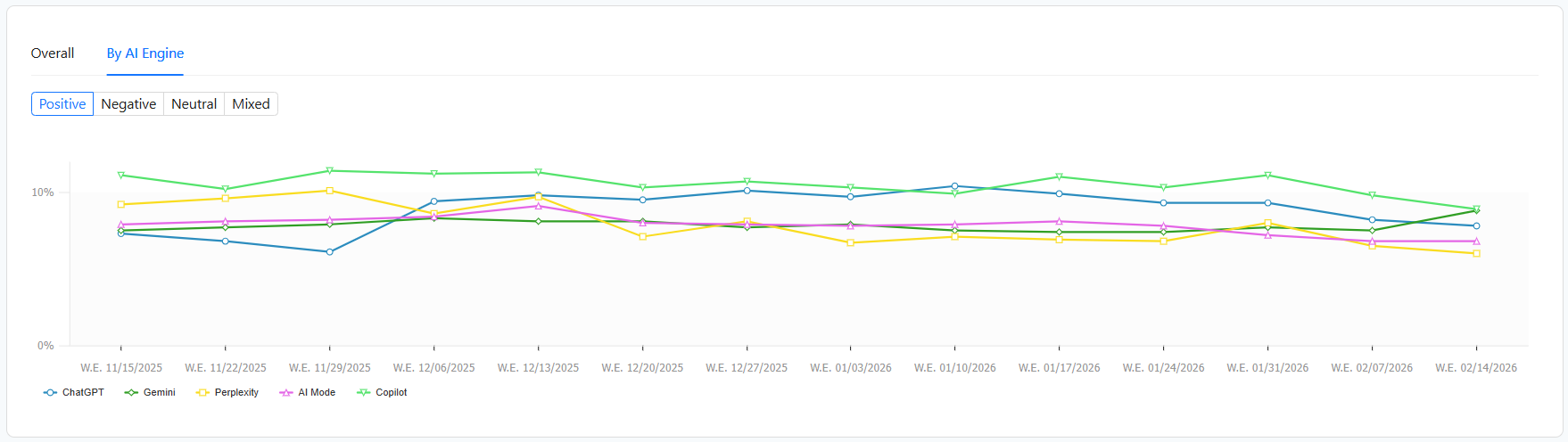
Task: Toggle the Copilot series label in legend
Action: pos(391,393)
